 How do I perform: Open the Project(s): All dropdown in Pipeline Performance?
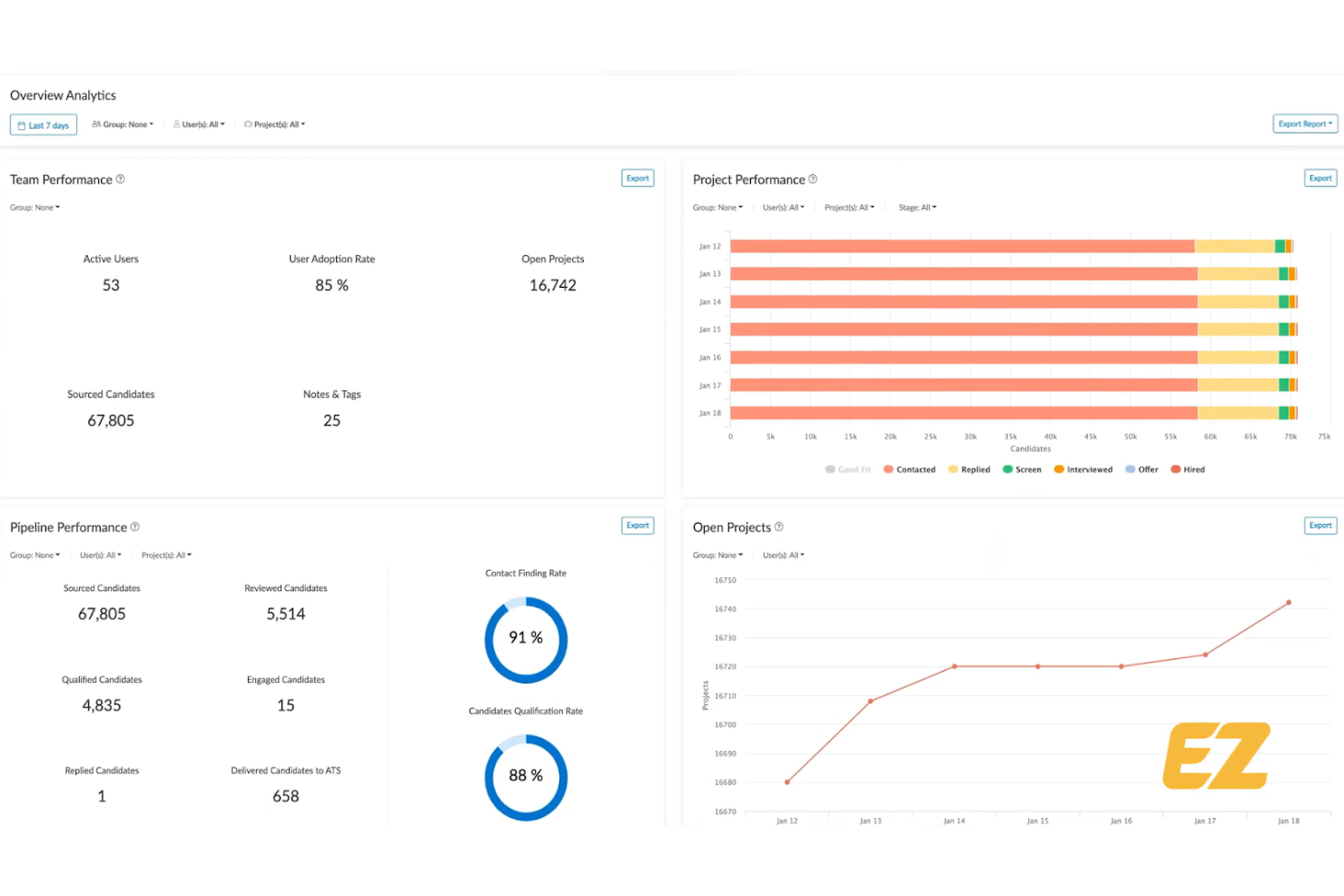point(166,555)
